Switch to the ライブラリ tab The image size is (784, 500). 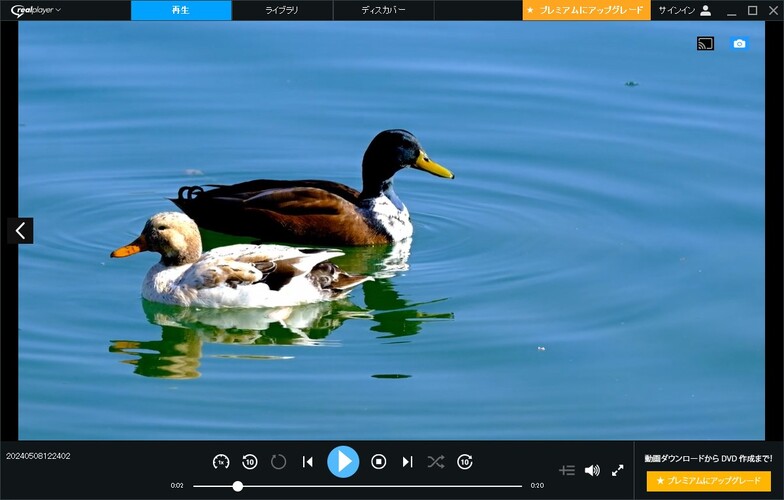[282, 10]
